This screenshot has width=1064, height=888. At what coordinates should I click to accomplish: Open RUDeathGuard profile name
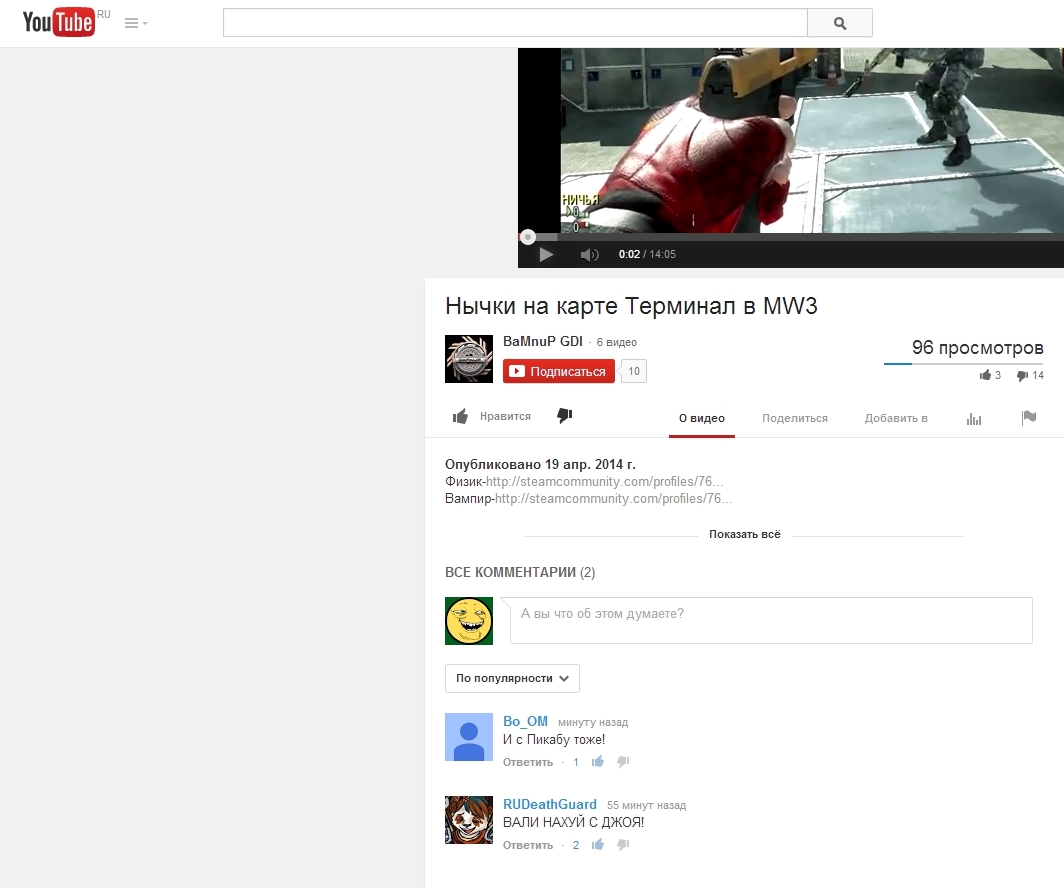[x=550, y=804]
